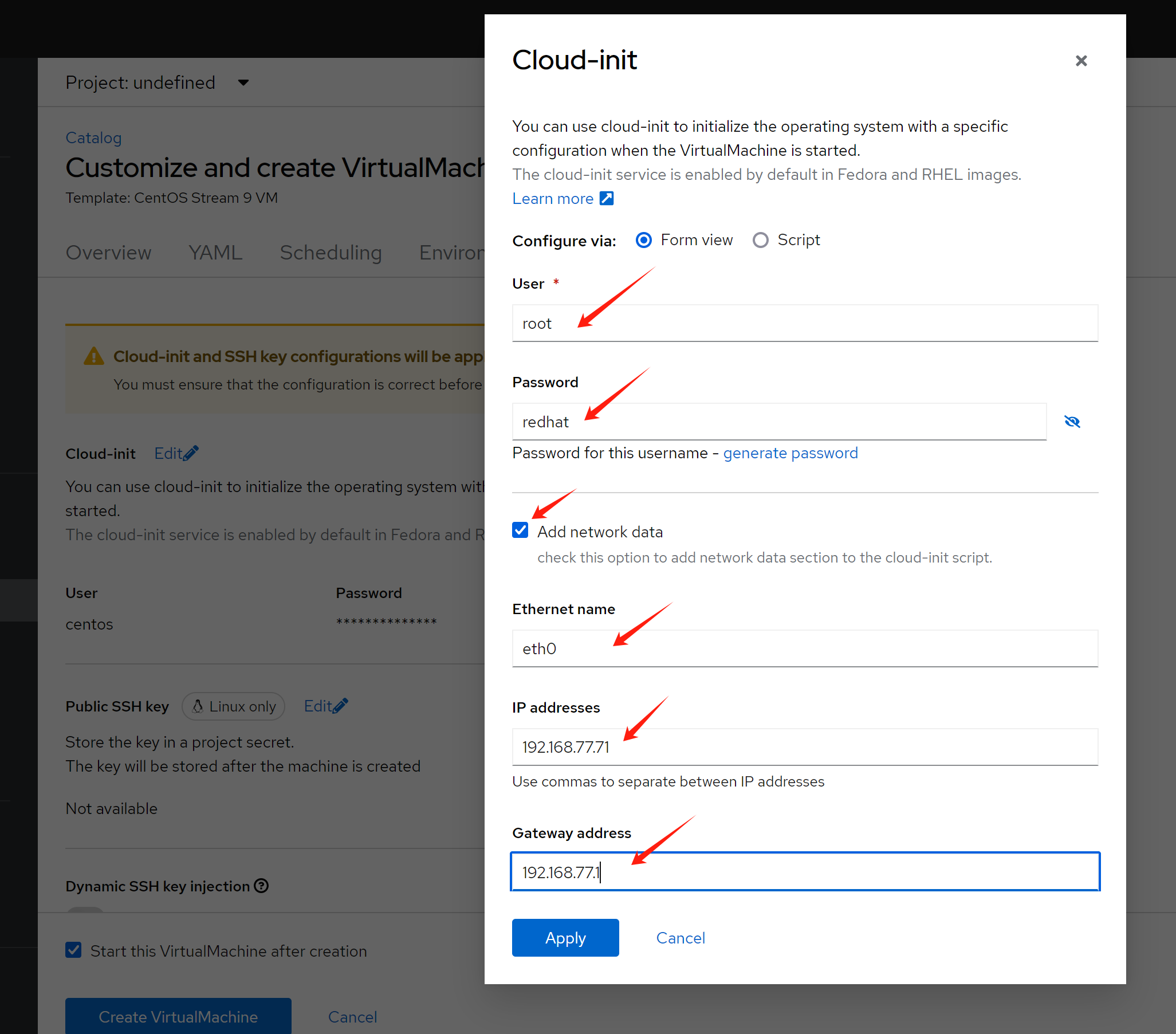Click the Public SSH key Edit pencil
Viewport: 1176px width, 1034px height.
click(341, 706)
